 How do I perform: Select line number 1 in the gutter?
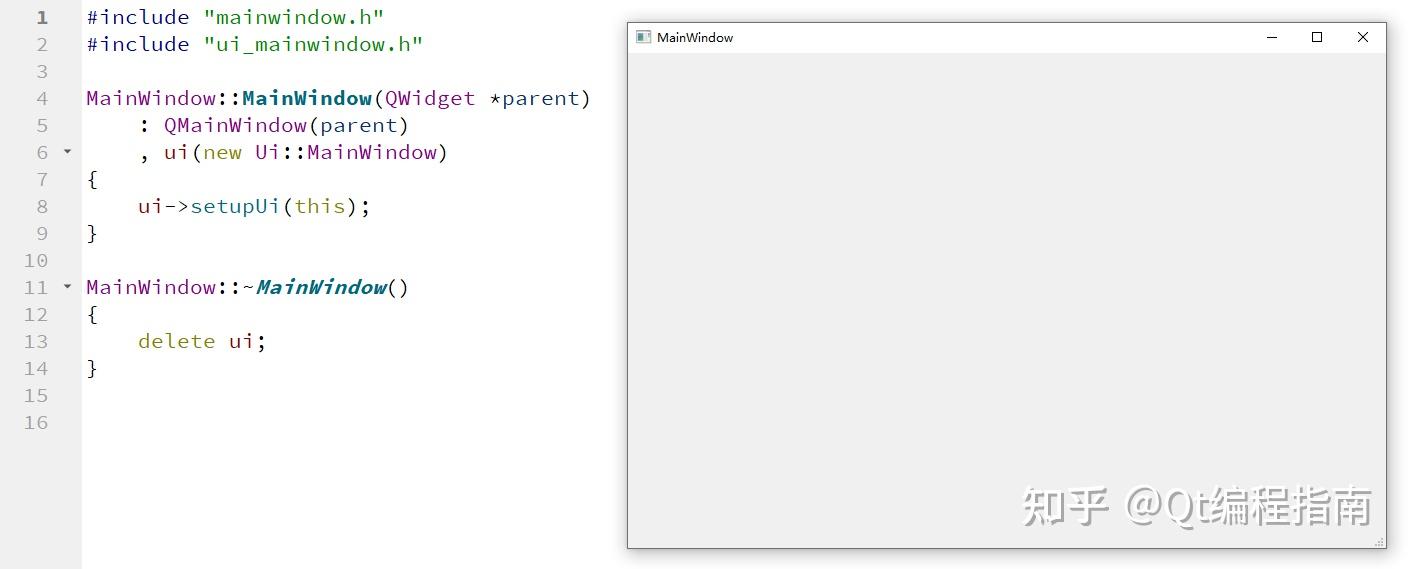[x=41, y=18]
